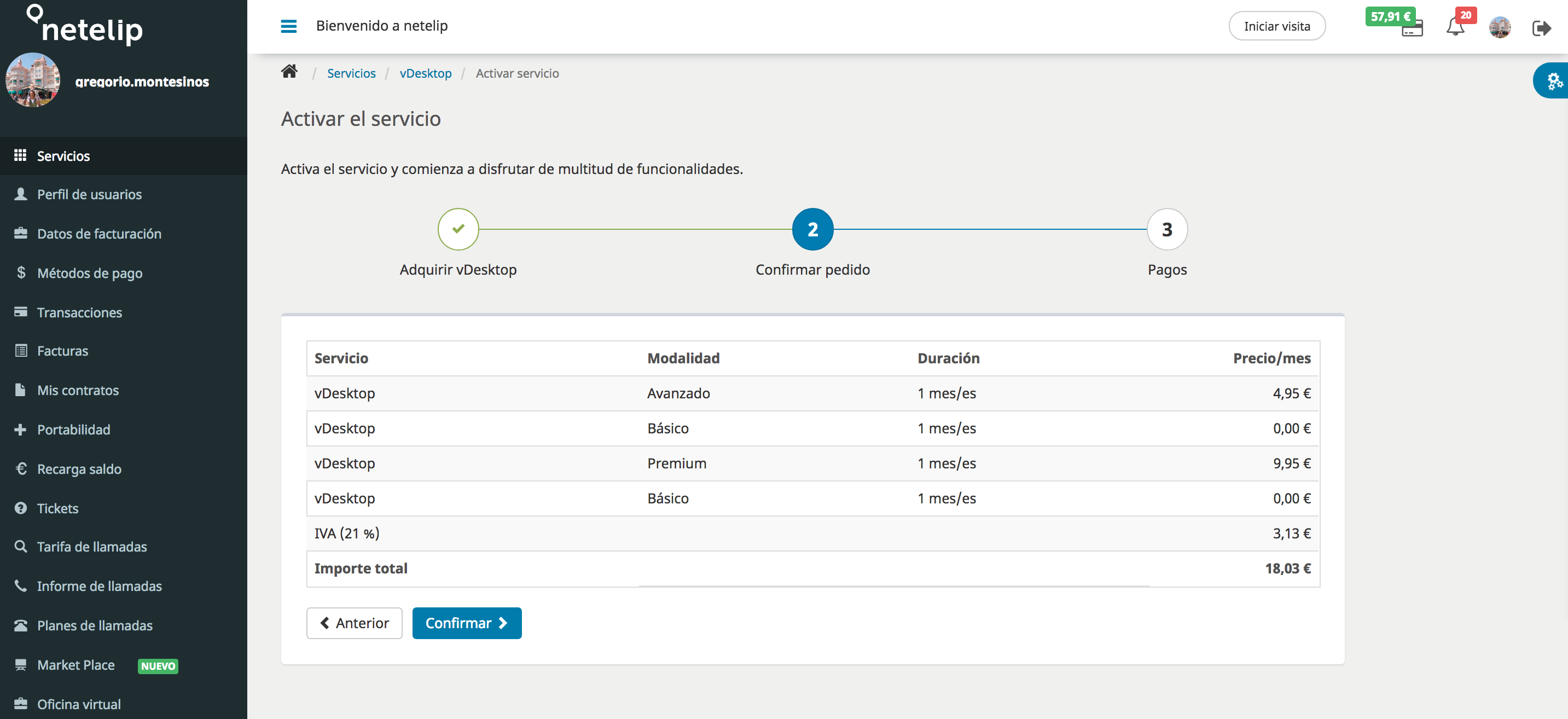Click the Perfil de usuarios person icon

(x=21, y=194)
